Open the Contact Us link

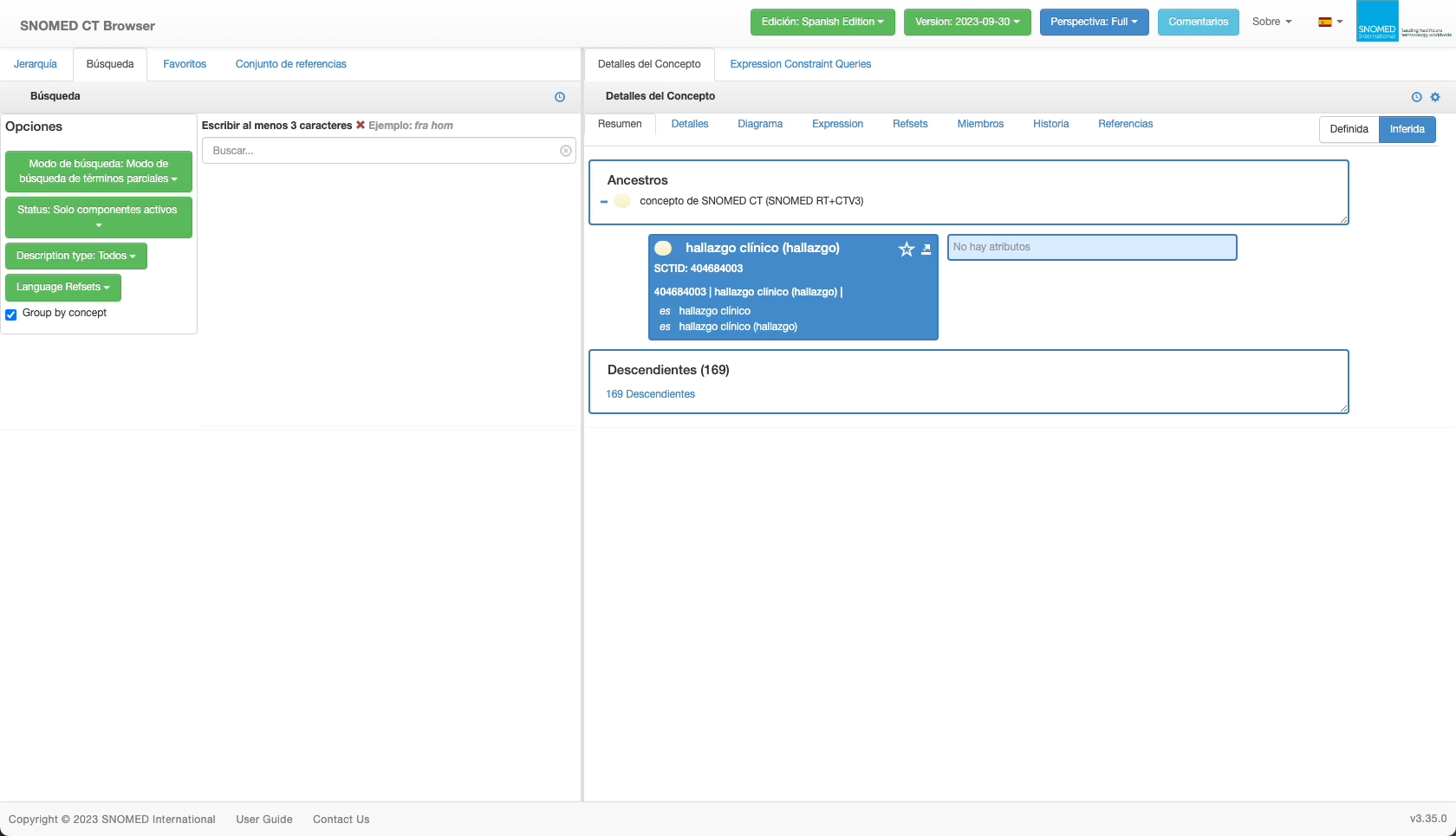[341, 820]
